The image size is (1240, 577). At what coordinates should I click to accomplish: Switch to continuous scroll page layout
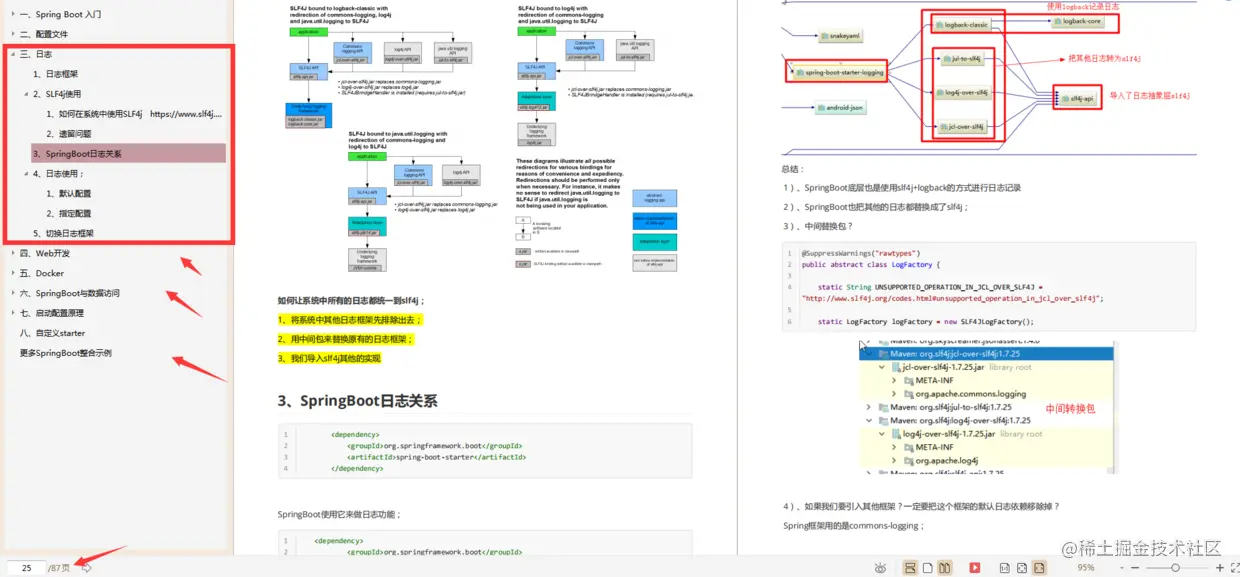(x=910, y=568)
